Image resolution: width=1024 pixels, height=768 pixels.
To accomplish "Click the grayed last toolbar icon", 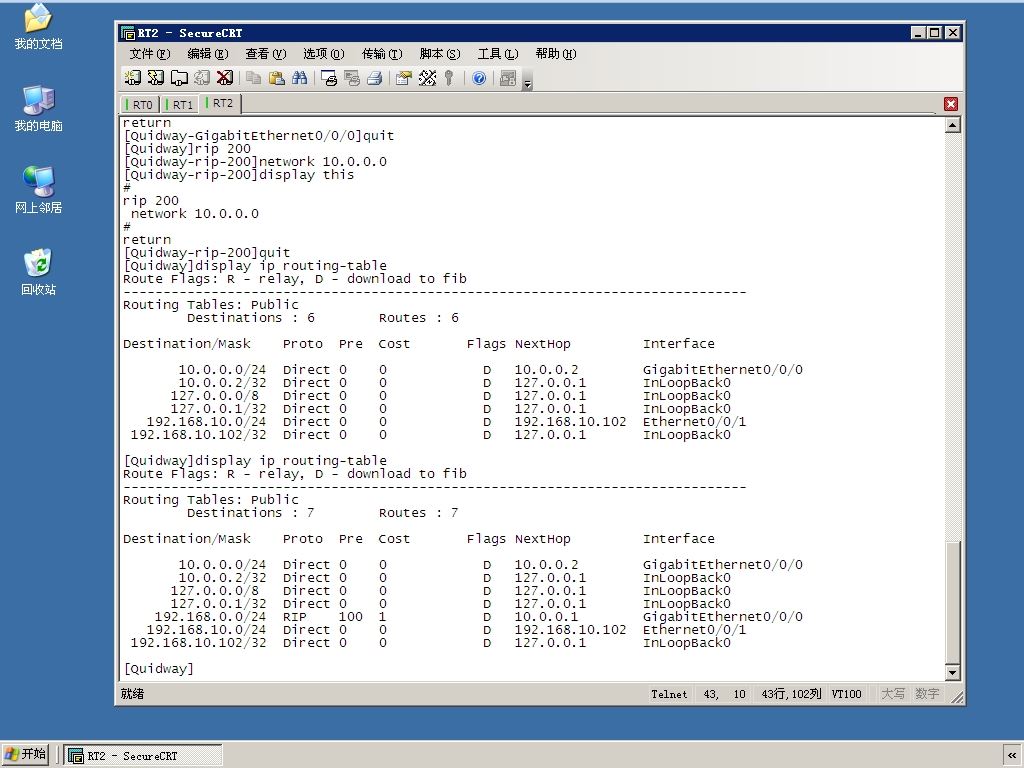I will 508,78.
